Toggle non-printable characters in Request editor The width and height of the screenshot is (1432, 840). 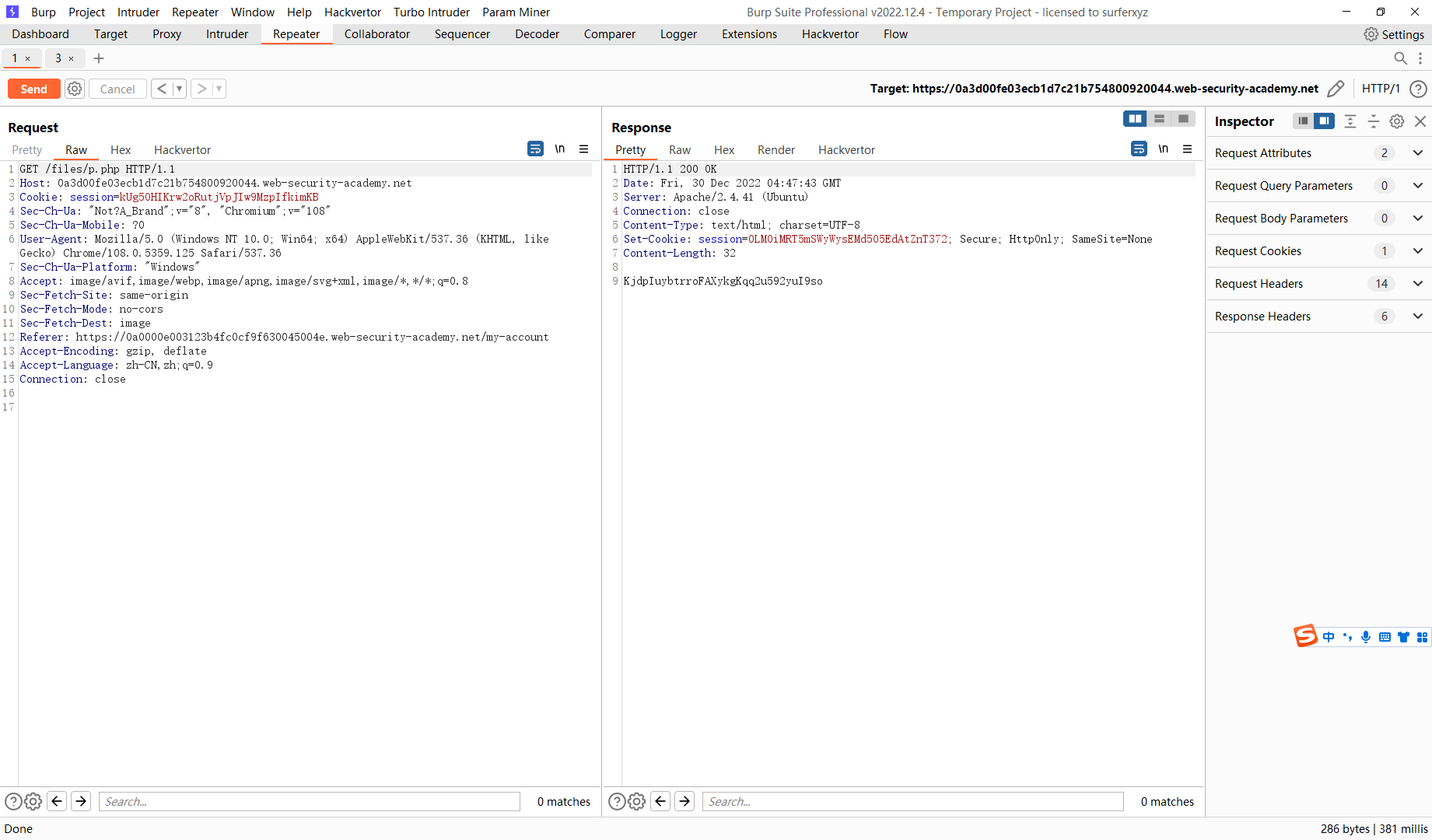click(560, 149)
